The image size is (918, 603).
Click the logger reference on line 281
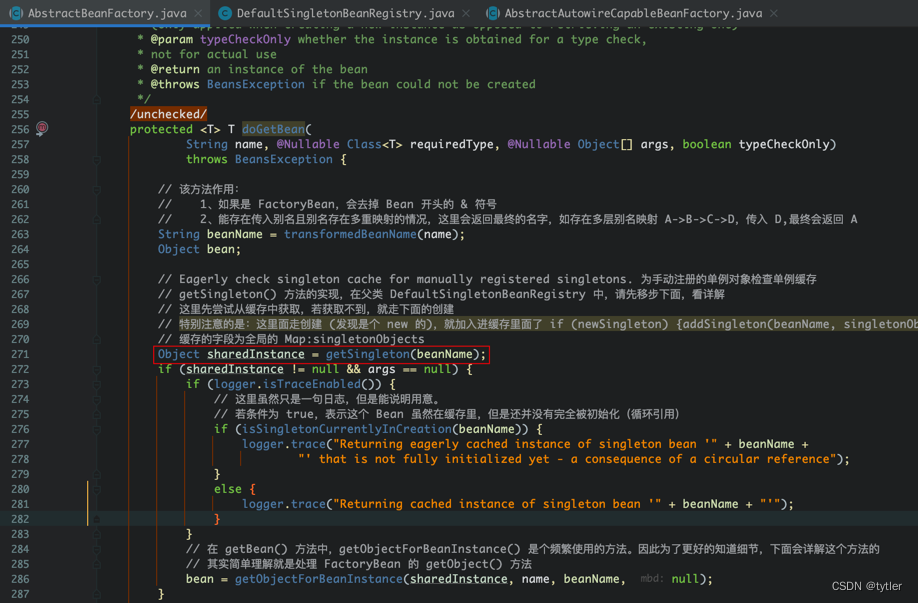tap(263, 504)
